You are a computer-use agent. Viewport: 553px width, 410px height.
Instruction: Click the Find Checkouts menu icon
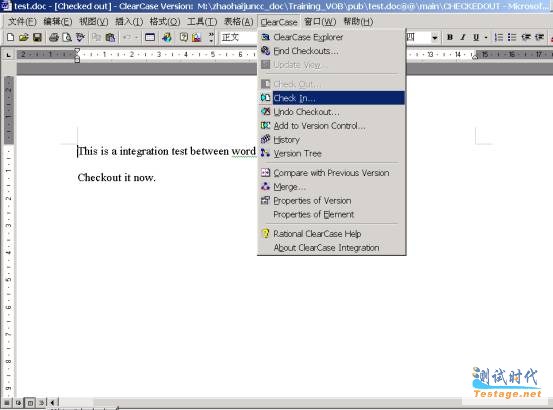coord(266,51)
